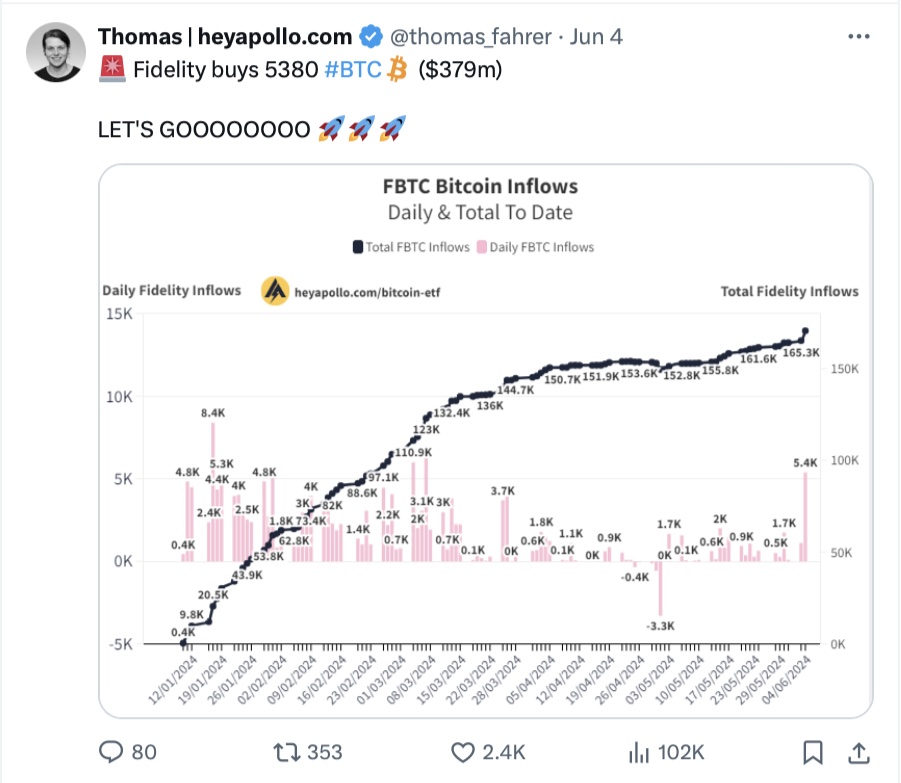Click the 2.4K likes count
The height and width of the screenshot is (783, 901).
pos(504,752)
